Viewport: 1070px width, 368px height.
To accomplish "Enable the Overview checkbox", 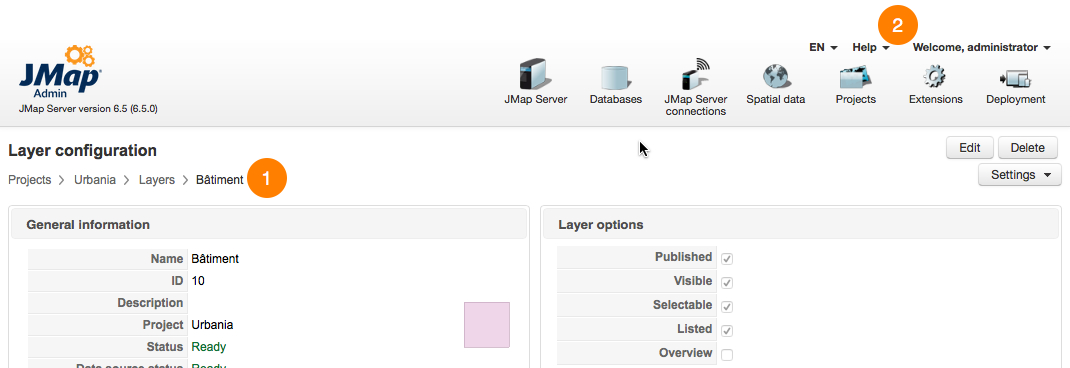I will point(727,355).
